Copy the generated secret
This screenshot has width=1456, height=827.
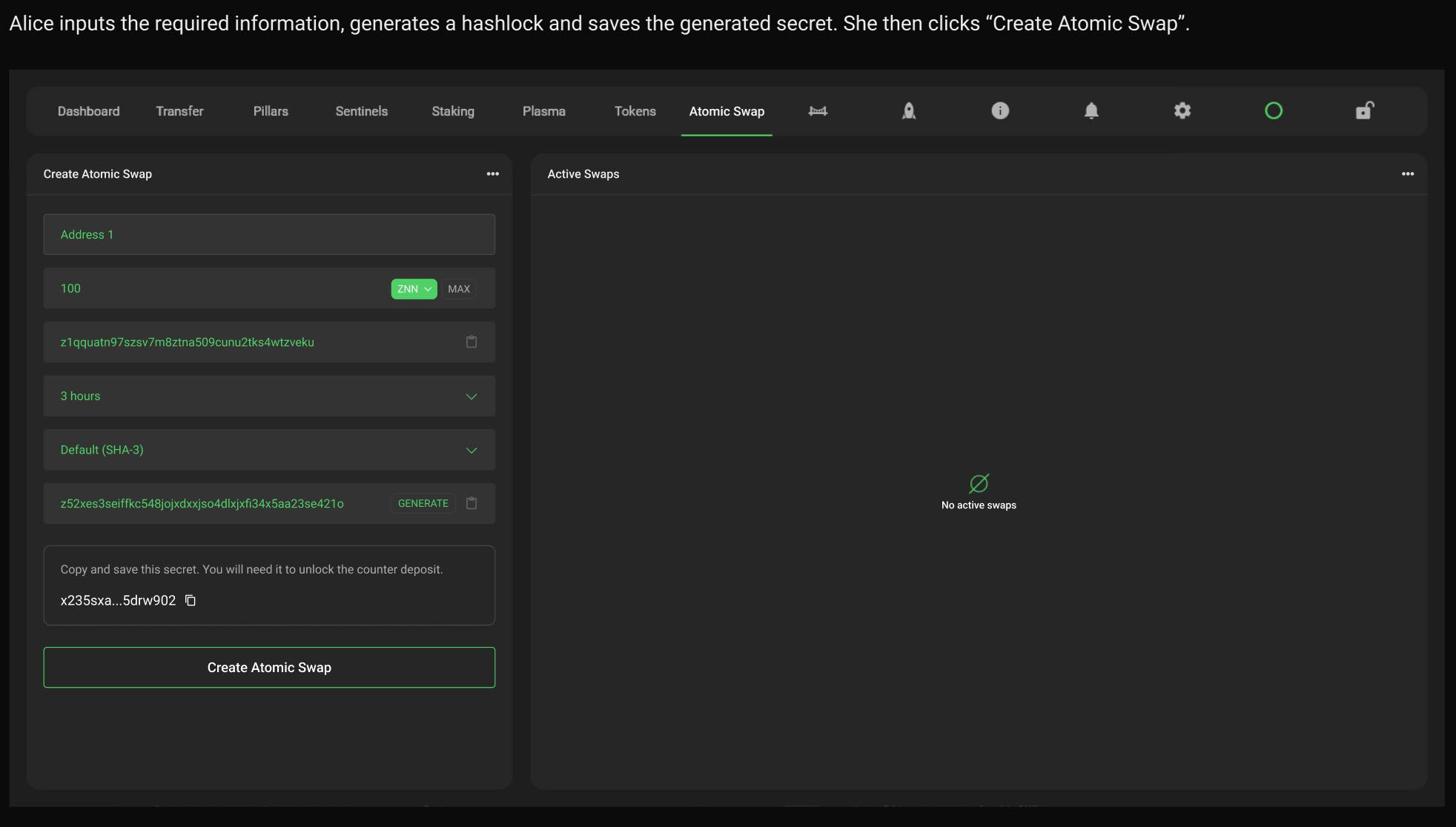click(x=191, y=600)
